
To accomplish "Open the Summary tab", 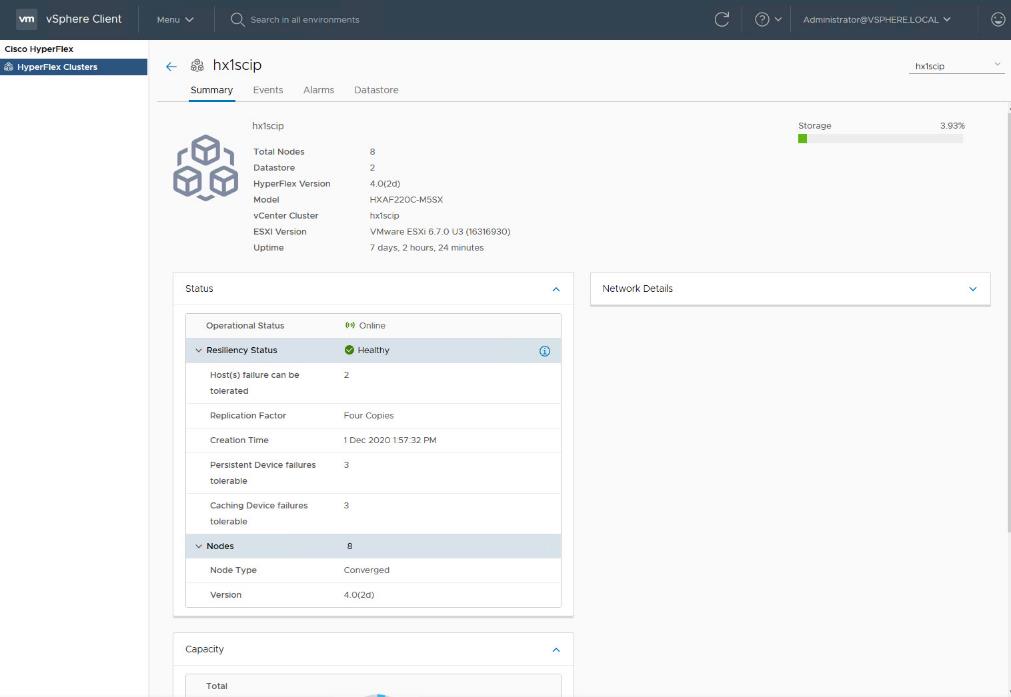I will [211, 90].
